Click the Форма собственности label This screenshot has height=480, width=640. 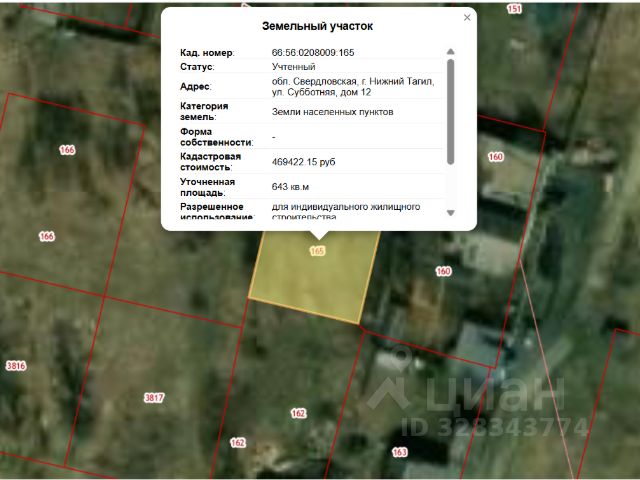click(x=216, y=137)
